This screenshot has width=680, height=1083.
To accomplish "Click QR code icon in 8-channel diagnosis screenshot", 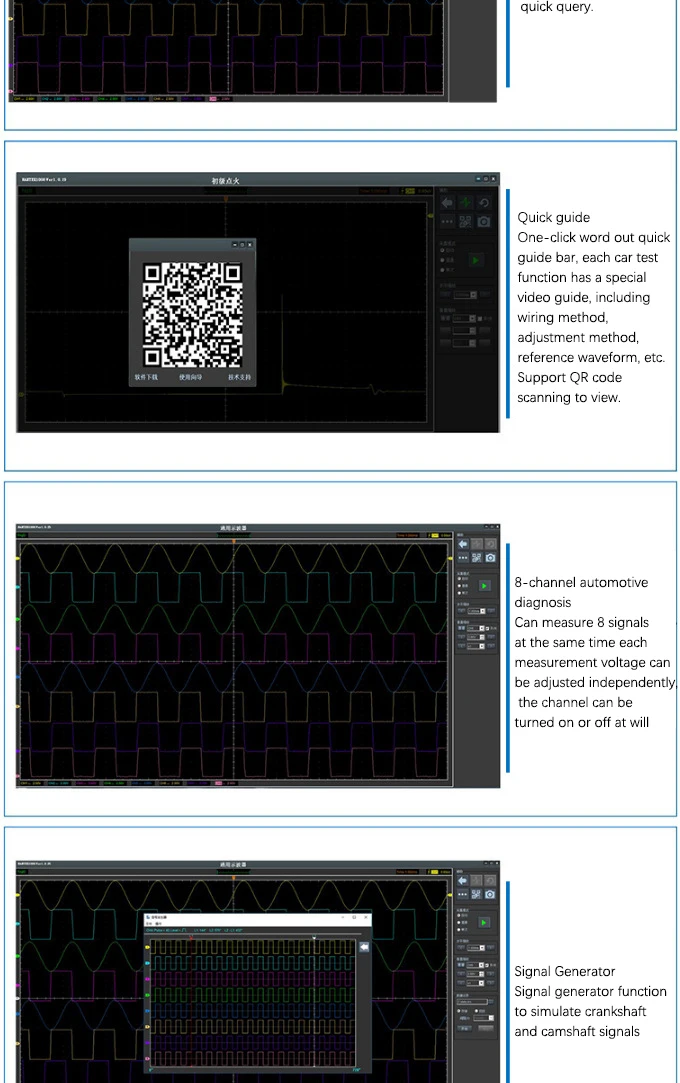I will click(x=476, y=557).
